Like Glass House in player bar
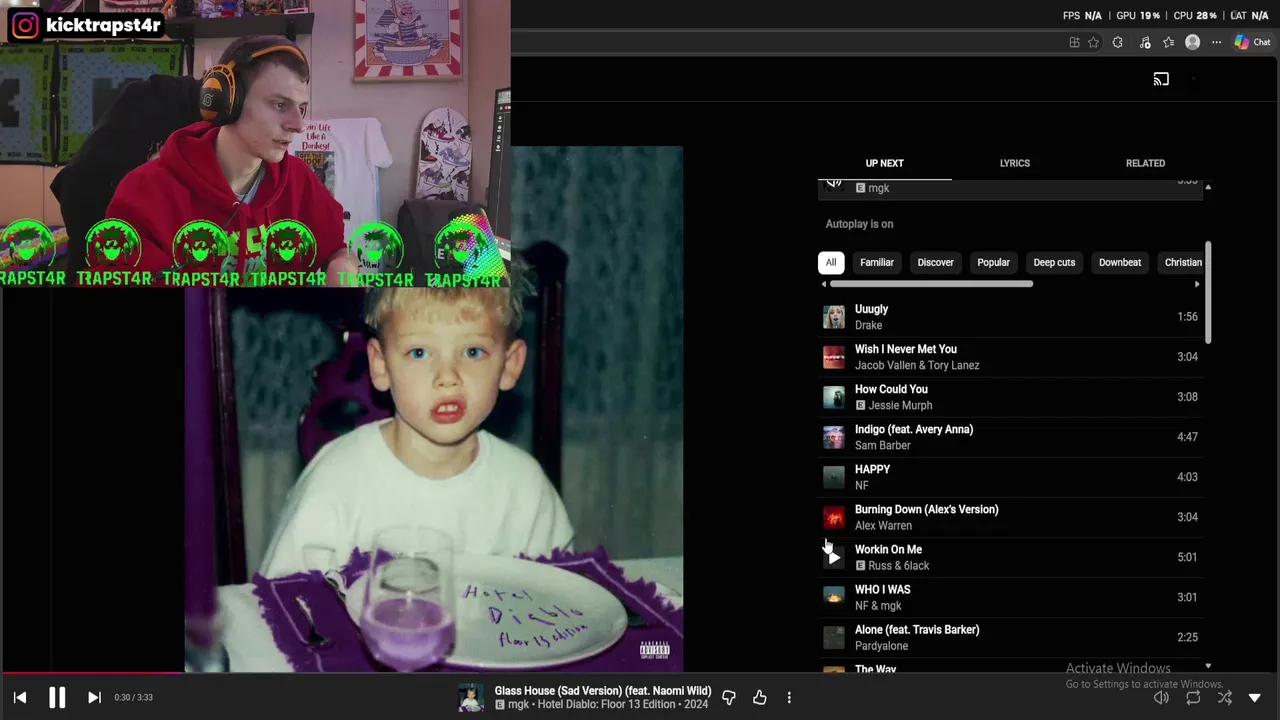Image resolution: width=1280 pixels, height=720 pixels. pyautogui.click(x=760, y=697)
